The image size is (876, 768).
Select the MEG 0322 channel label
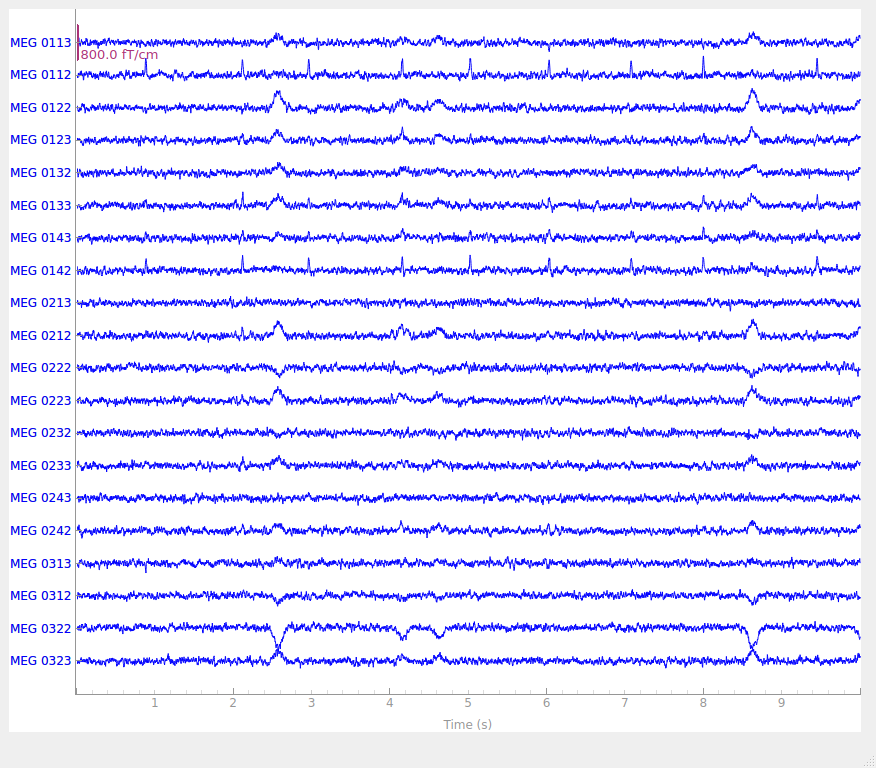(x=41, y=628)
